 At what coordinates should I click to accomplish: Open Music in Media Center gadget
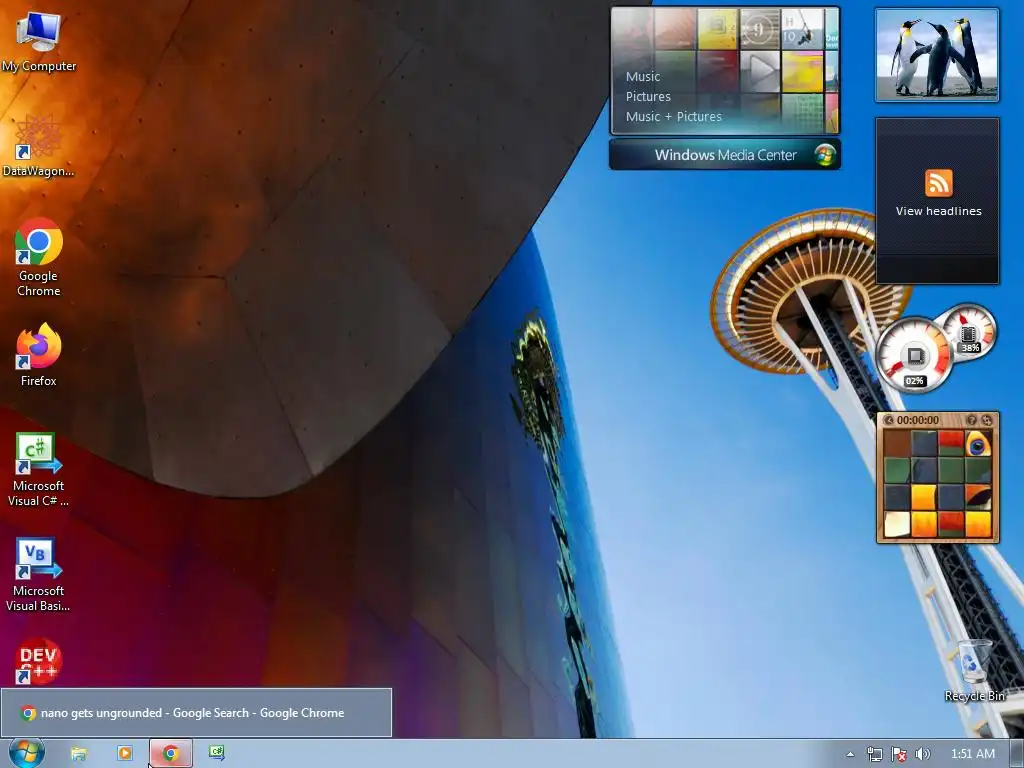(643, 76)
